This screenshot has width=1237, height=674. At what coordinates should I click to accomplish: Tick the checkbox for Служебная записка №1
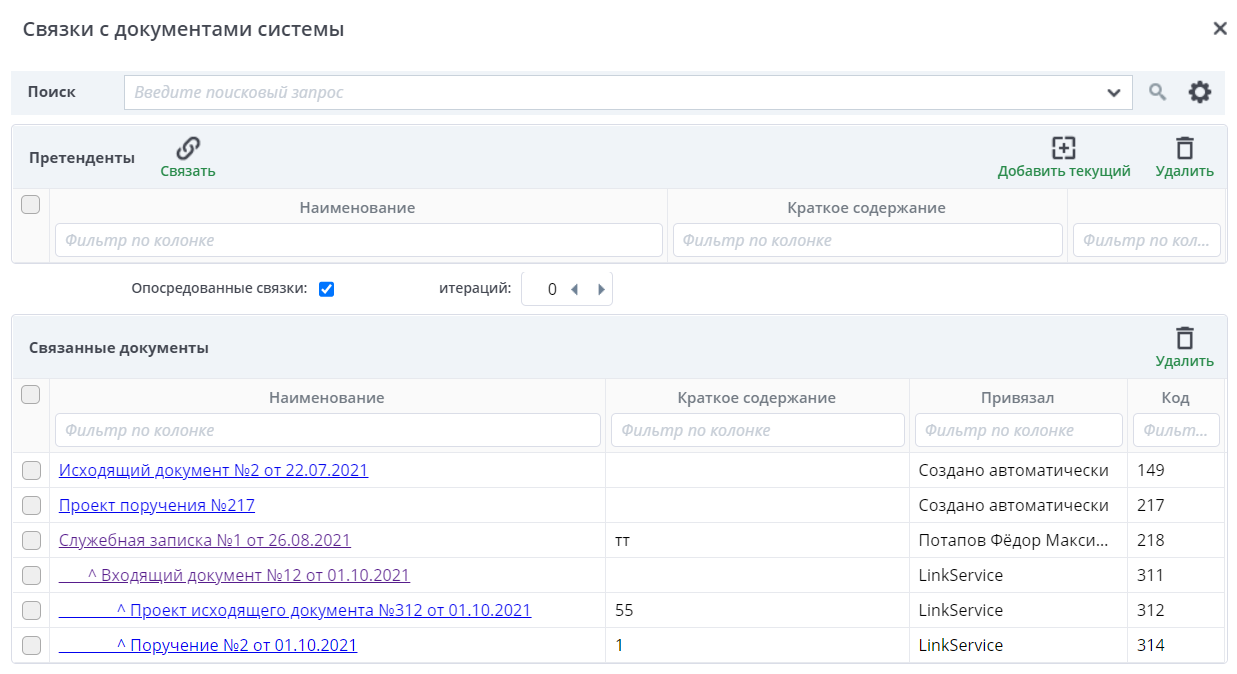31,541
